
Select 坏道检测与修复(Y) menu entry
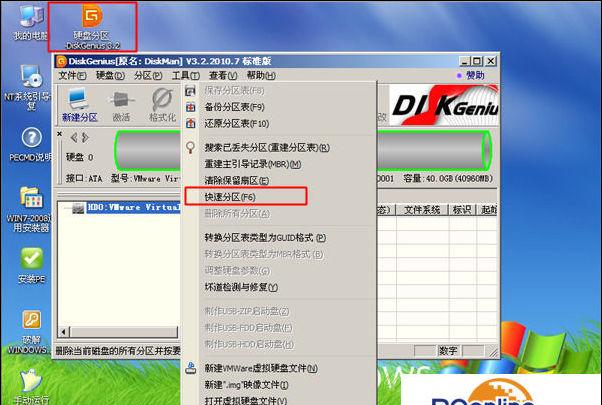[280, 287]
